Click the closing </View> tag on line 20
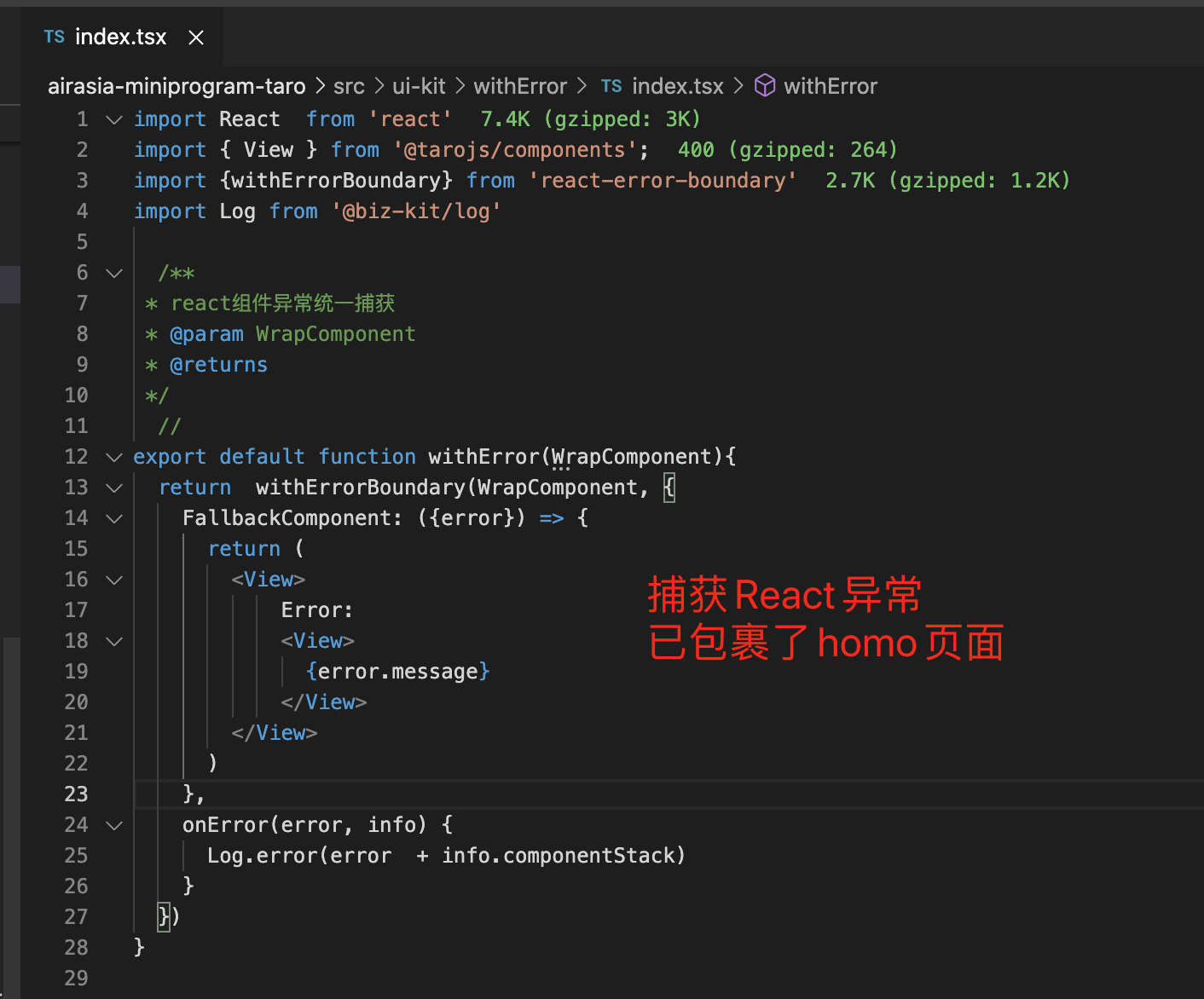This screenshot has width=1204, height=999. click(324, 702)
